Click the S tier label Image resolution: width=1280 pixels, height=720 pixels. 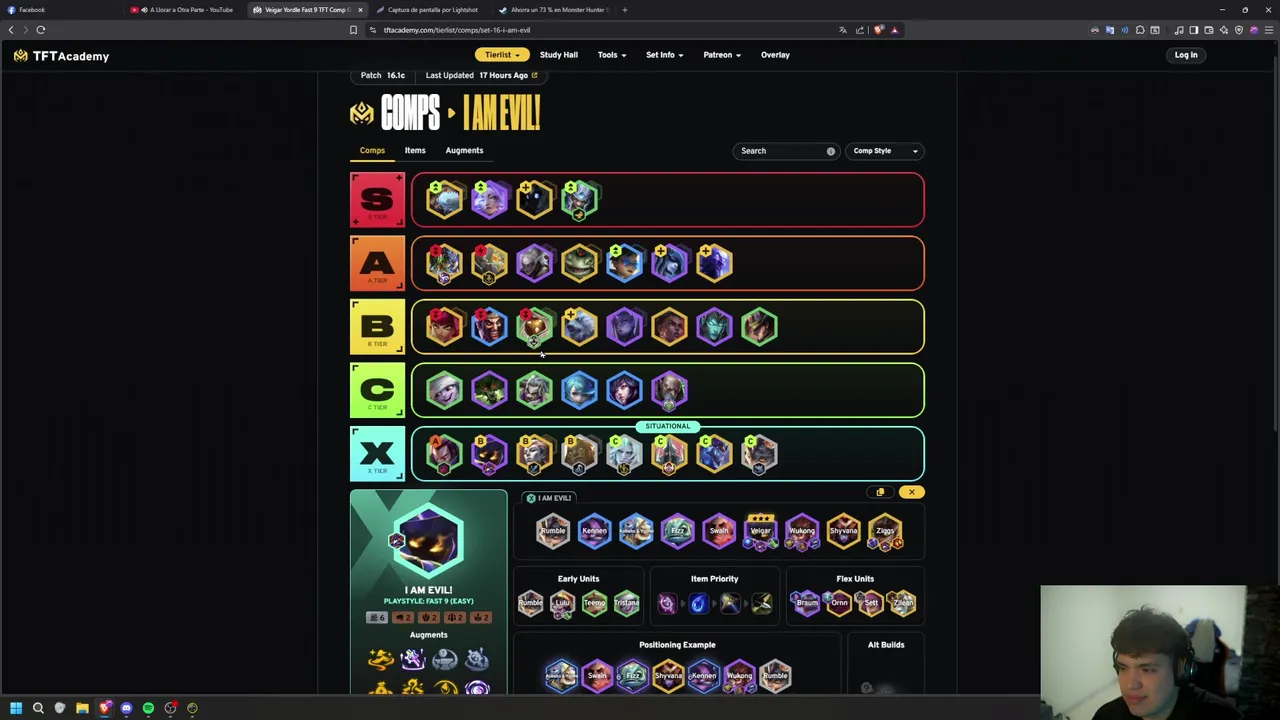tap(377, 200)
